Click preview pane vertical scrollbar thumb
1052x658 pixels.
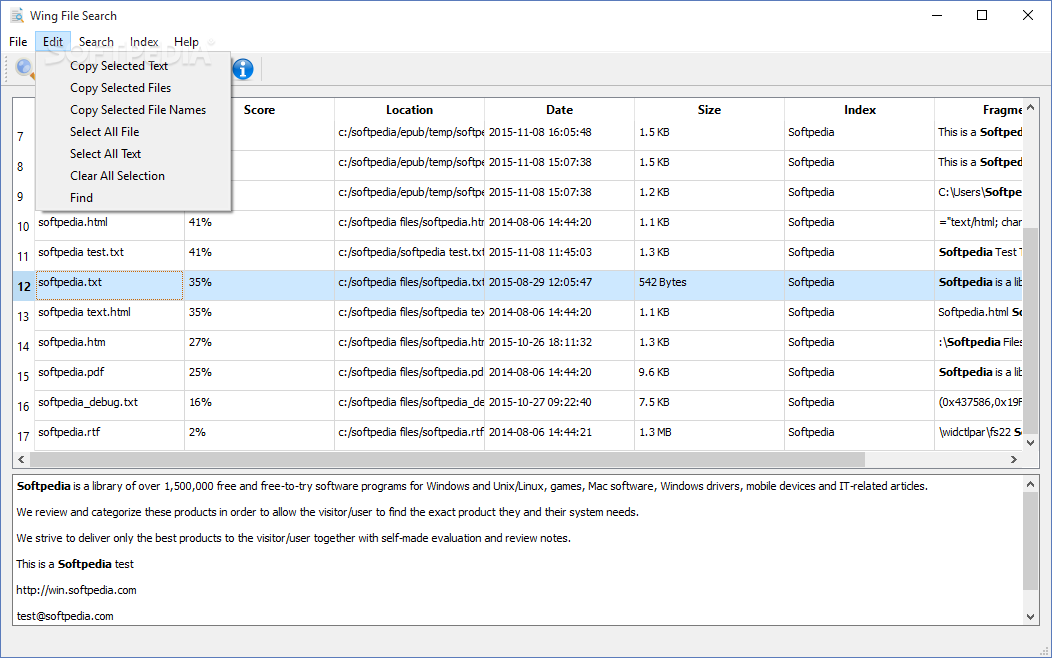(1031, 541)
